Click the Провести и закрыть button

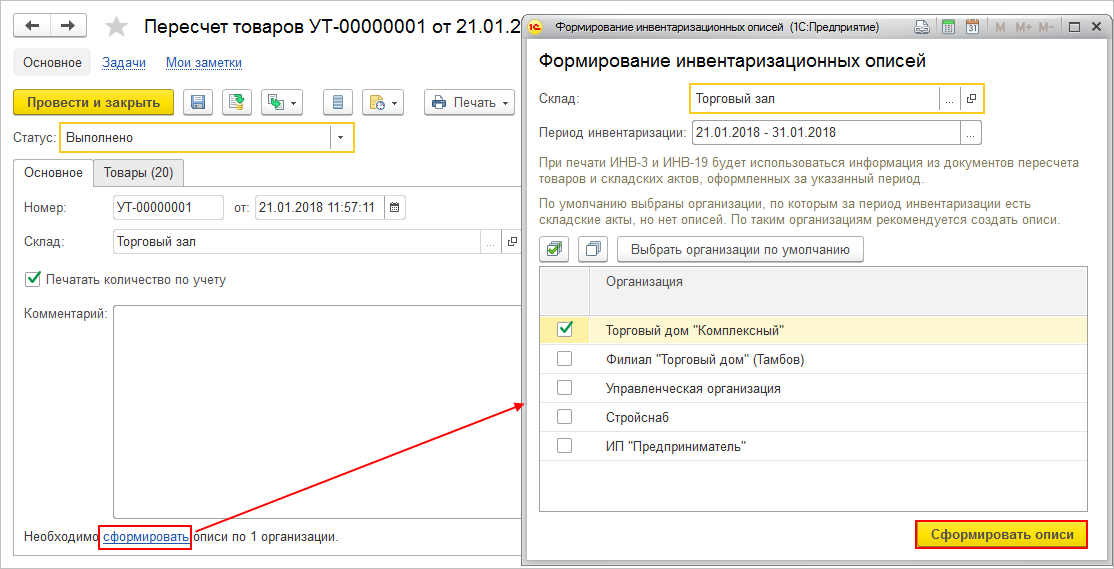coord(93,102)
